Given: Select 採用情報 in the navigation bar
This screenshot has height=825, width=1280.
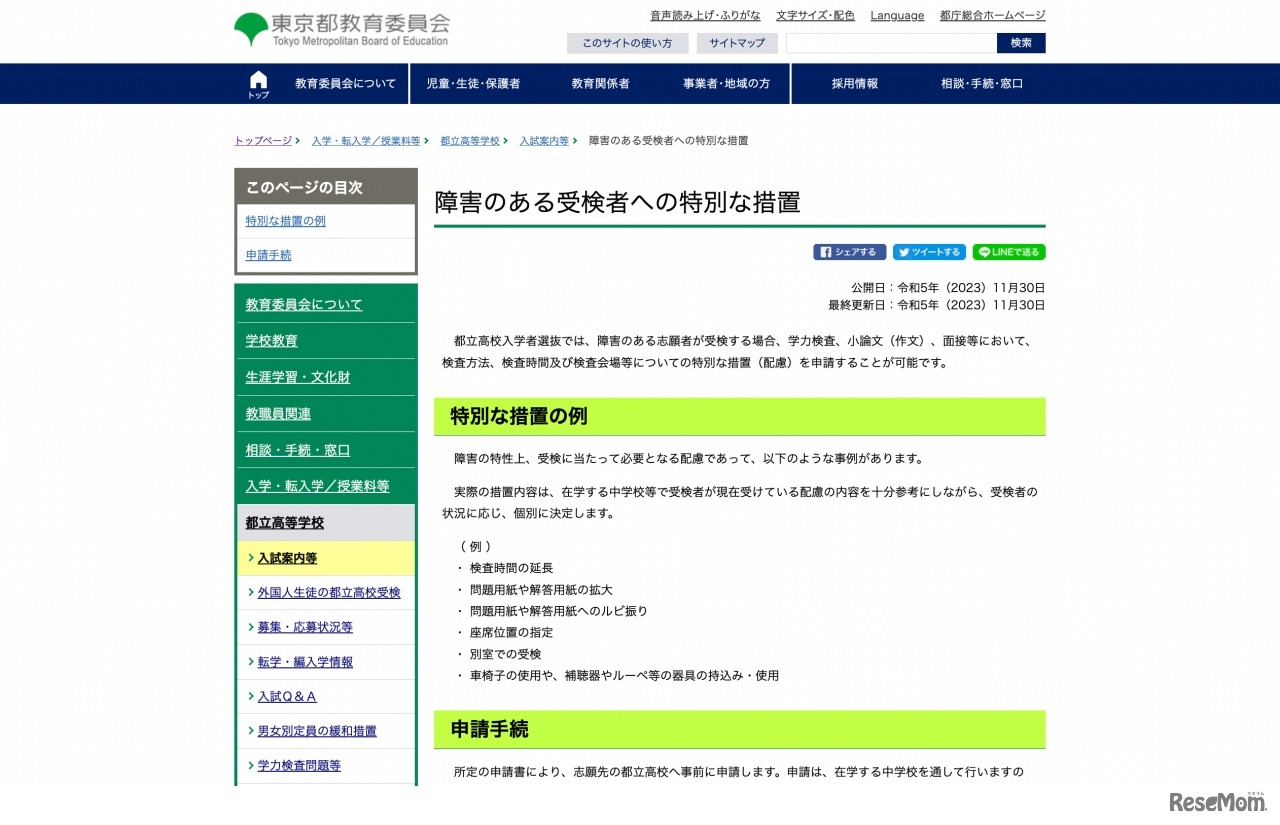Looking at the screenshot, I should click(x=853, y=84).
